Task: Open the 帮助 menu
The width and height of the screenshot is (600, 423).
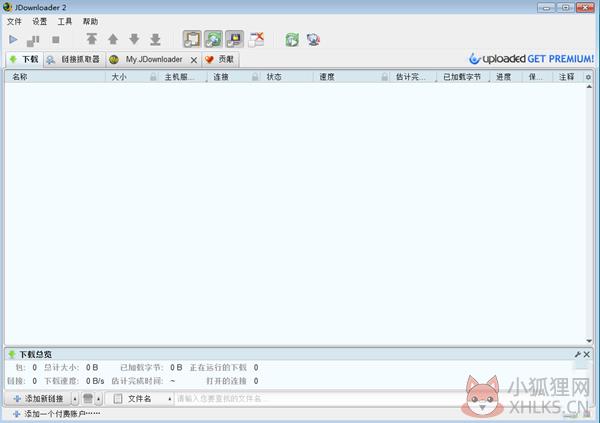Action: tap(90, 21)
